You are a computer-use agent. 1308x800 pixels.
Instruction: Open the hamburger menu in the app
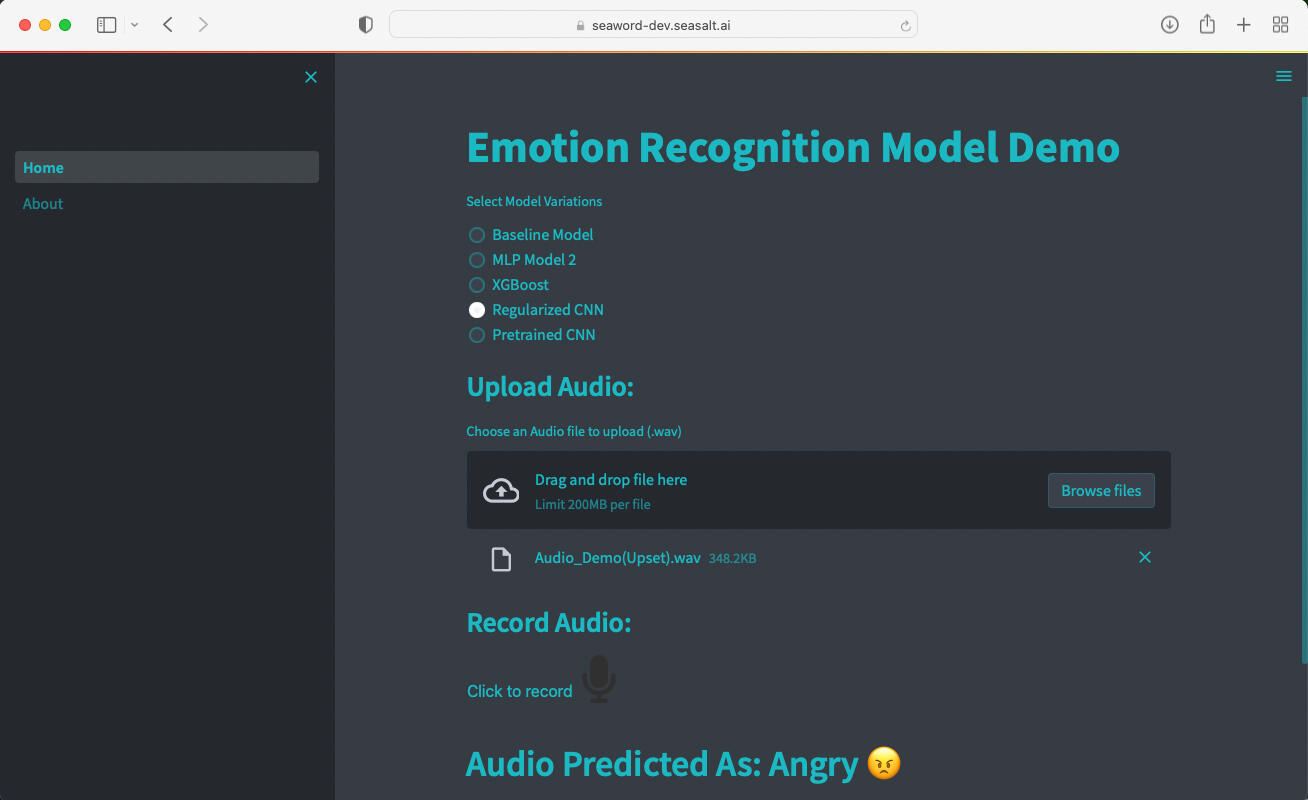click(x=1284, y=76)
